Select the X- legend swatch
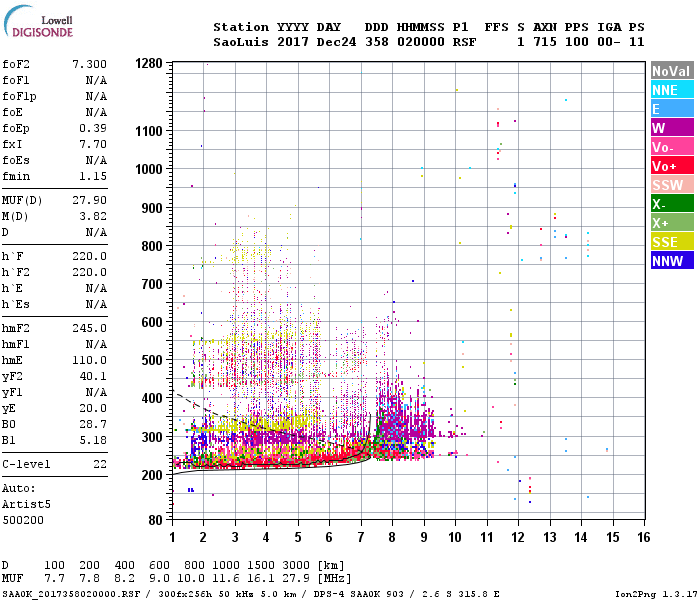Image resolution: width=700 pixels, height=600 pixels. (672, 204)
